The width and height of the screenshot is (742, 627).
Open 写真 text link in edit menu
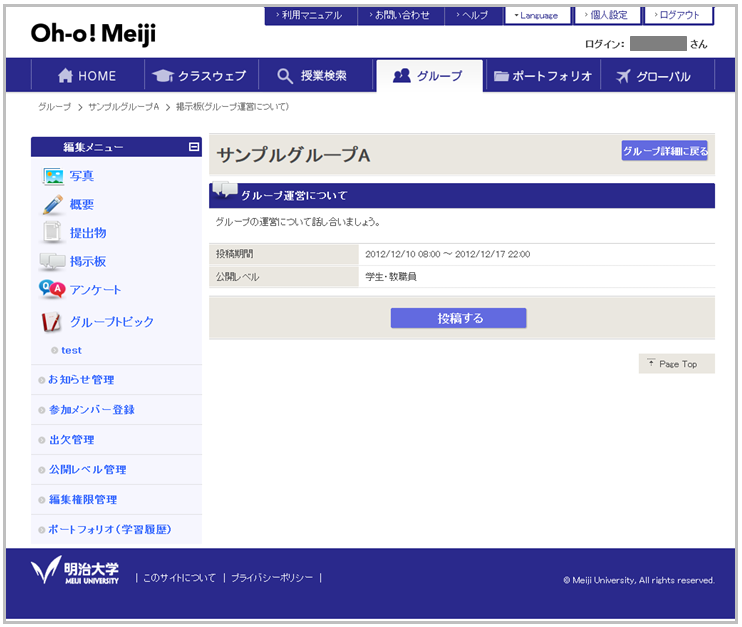82,176
